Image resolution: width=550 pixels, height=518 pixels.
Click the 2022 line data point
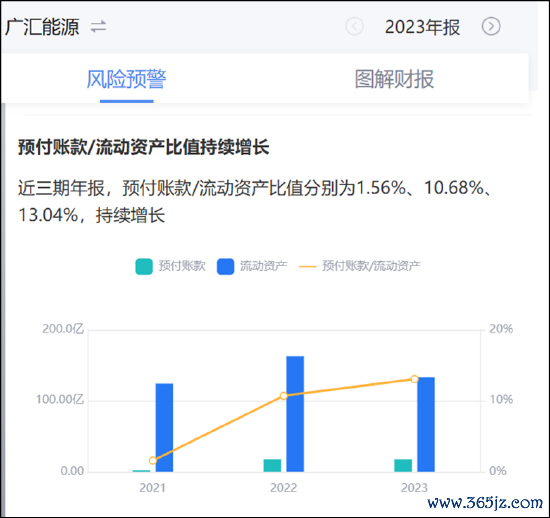tap(284, 396)
